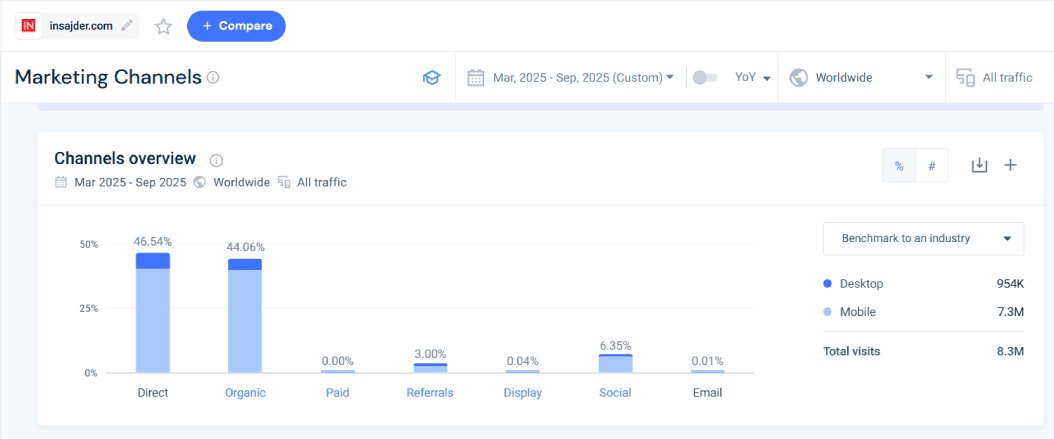Click the insajder.com site favicon
Image resolution: width=1054 pixels, height=439 pixels.
(x=30, y=26)
